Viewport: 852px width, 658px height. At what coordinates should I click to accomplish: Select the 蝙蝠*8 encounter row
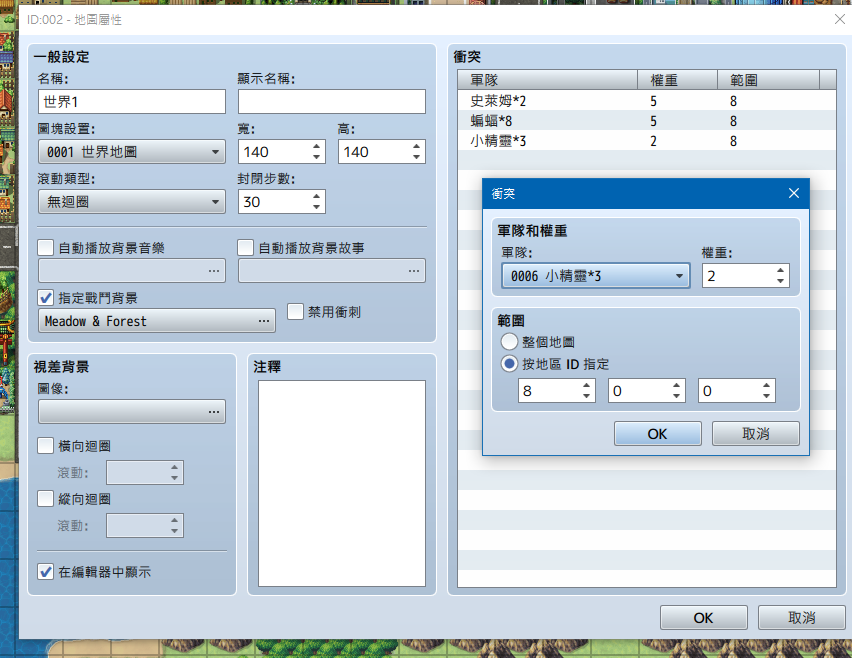(647, 121)
